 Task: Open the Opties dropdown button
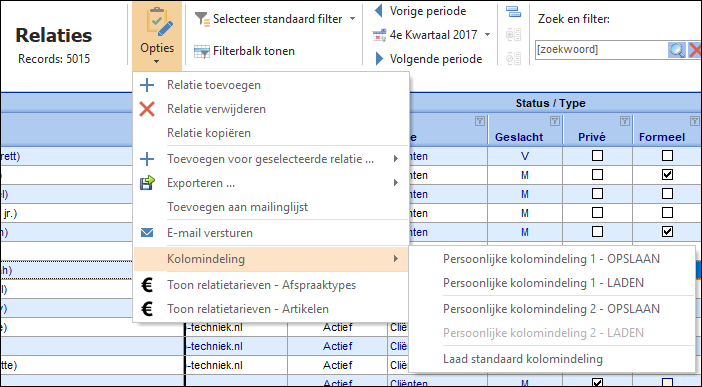coord(157,36)
